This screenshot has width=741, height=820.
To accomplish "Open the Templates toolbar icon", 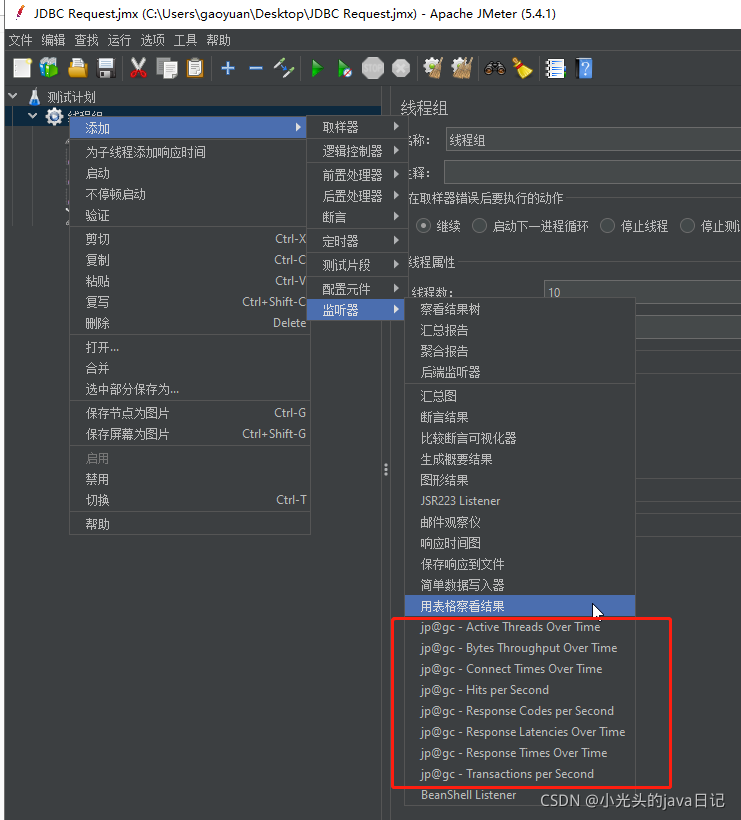I will (49, 69).
